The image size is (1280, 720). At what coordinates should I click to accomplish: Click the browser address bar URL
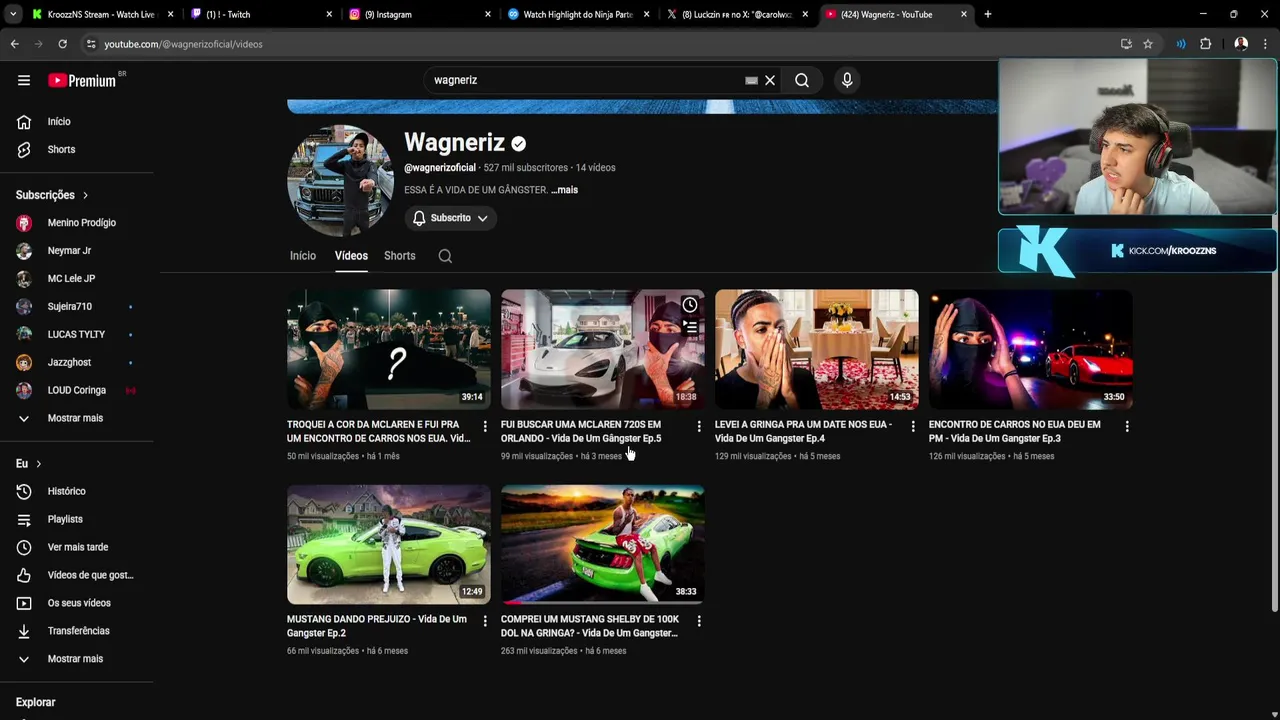183,44
